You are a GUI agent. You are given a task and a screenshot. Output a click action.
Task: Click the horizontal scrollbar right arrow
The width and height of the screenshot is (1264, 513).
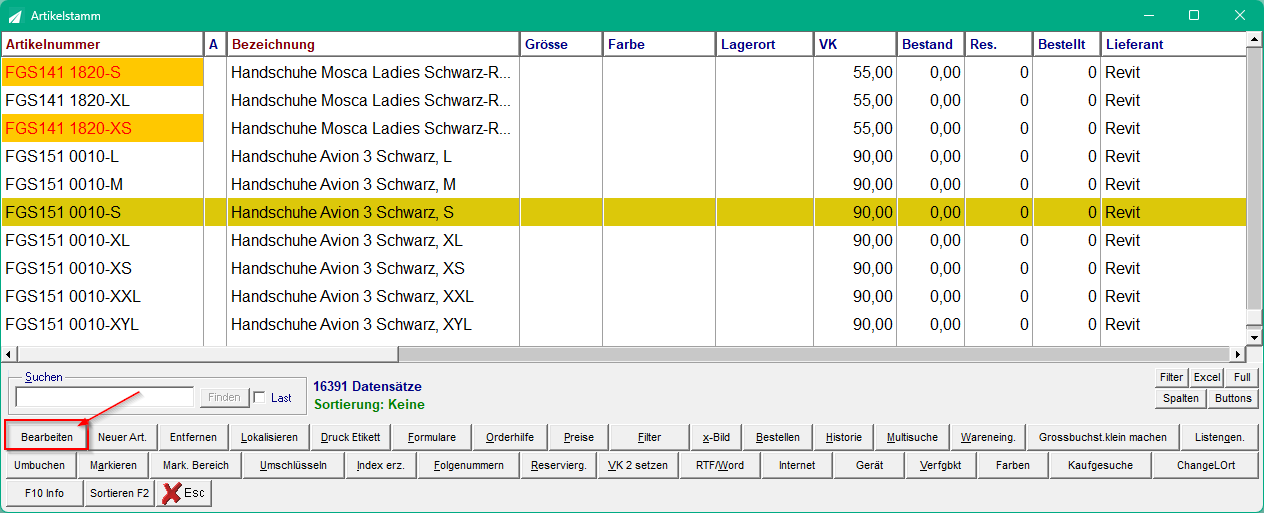tap(1237, 354)
